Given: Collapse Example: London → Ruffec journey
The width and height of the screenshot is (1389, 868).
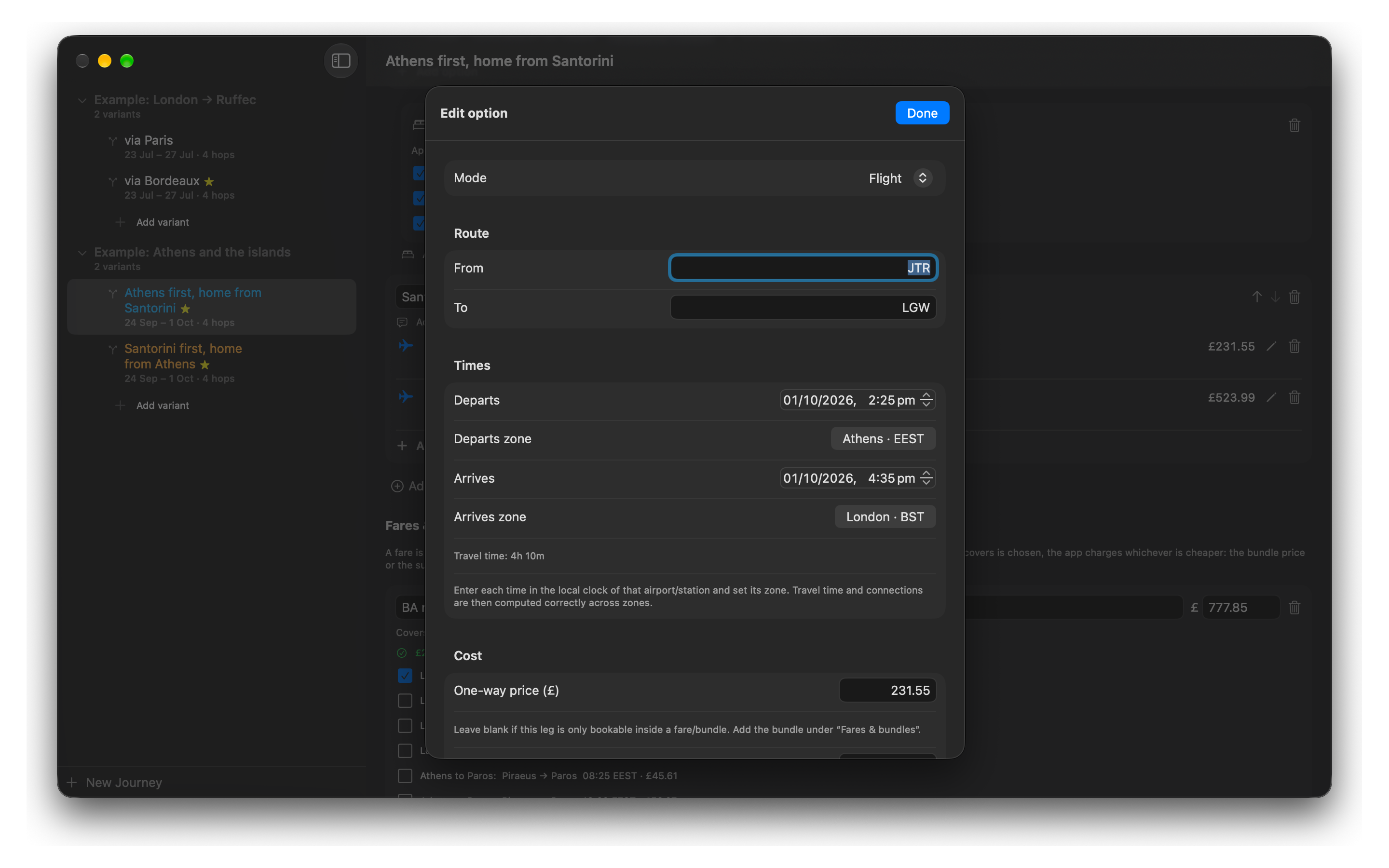Looking at the screenshot, I should (x=82, y=100).
